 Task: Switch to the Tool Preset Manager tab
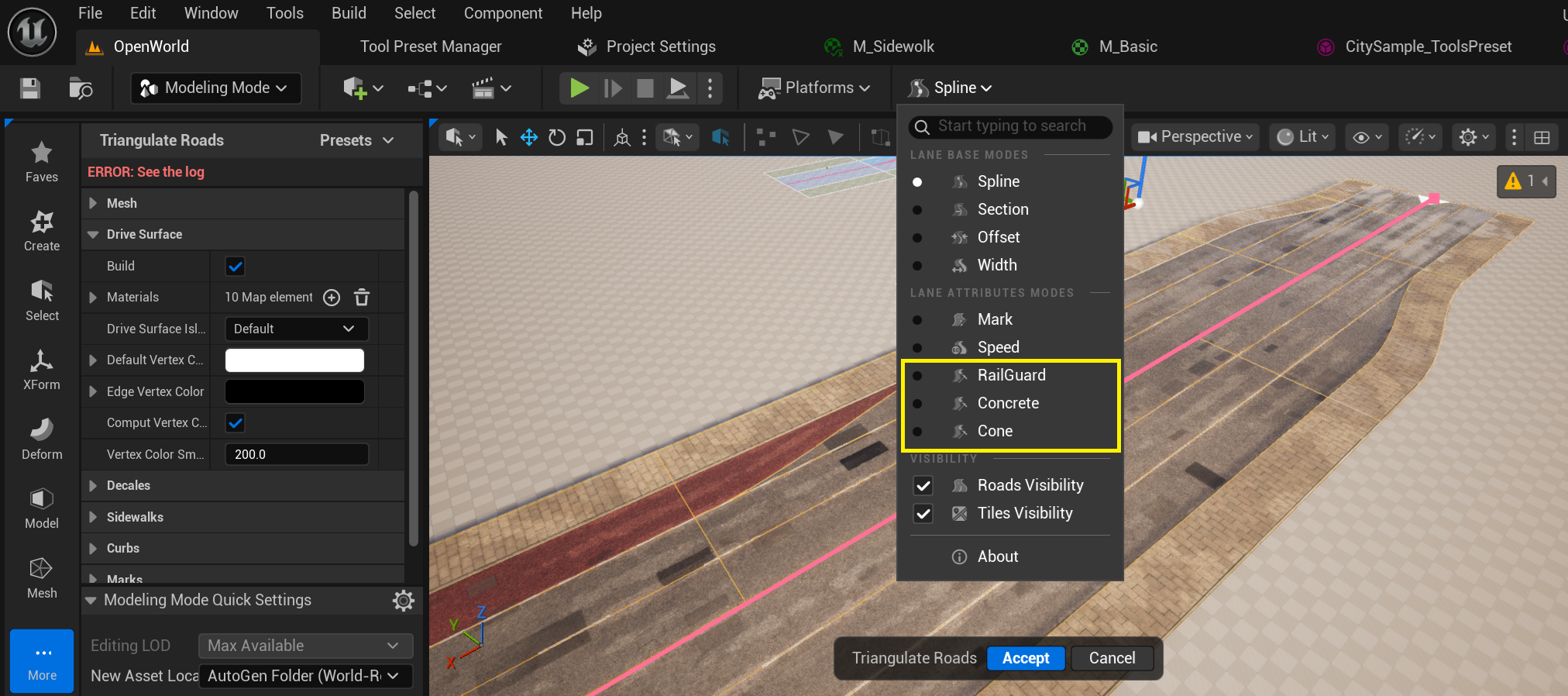[x=431, y=47]
